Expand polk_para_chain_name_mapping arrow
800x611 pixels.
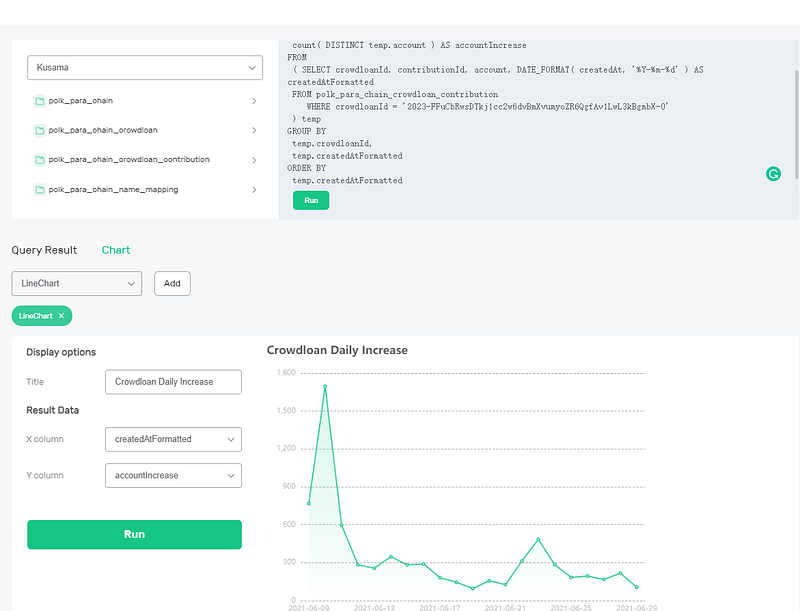pos(254,190)
